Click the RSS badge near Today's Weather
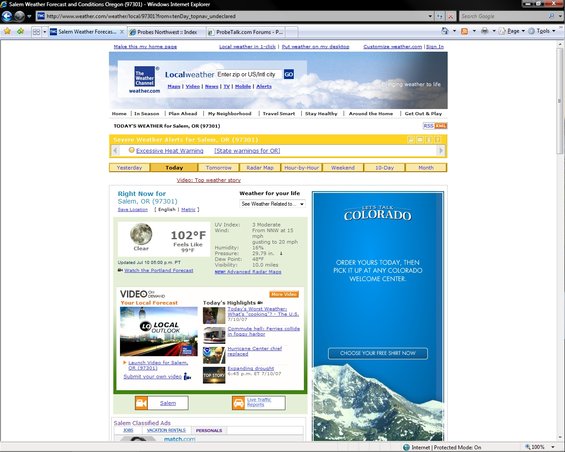The height and width of the screenshot is (452, 565). click(428, 126)
